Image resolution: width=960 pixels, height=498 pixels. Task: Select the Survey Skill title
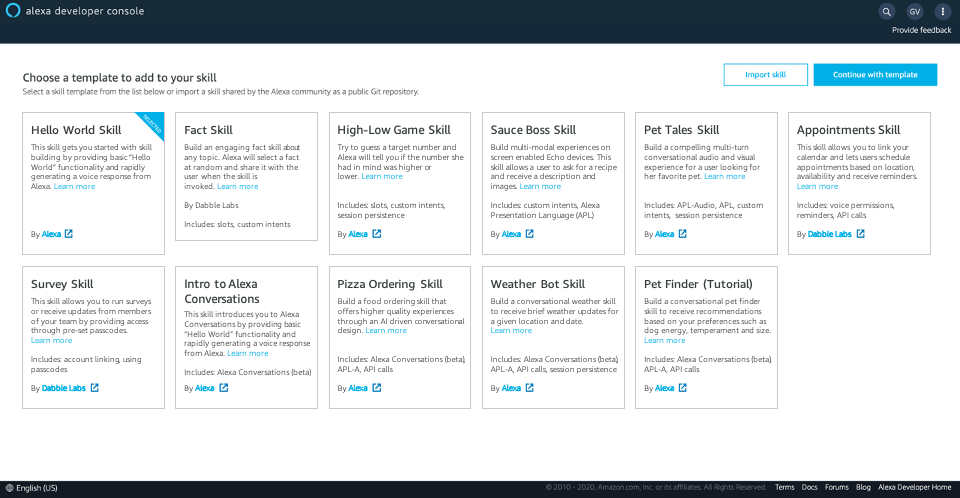tap(62, 284)
